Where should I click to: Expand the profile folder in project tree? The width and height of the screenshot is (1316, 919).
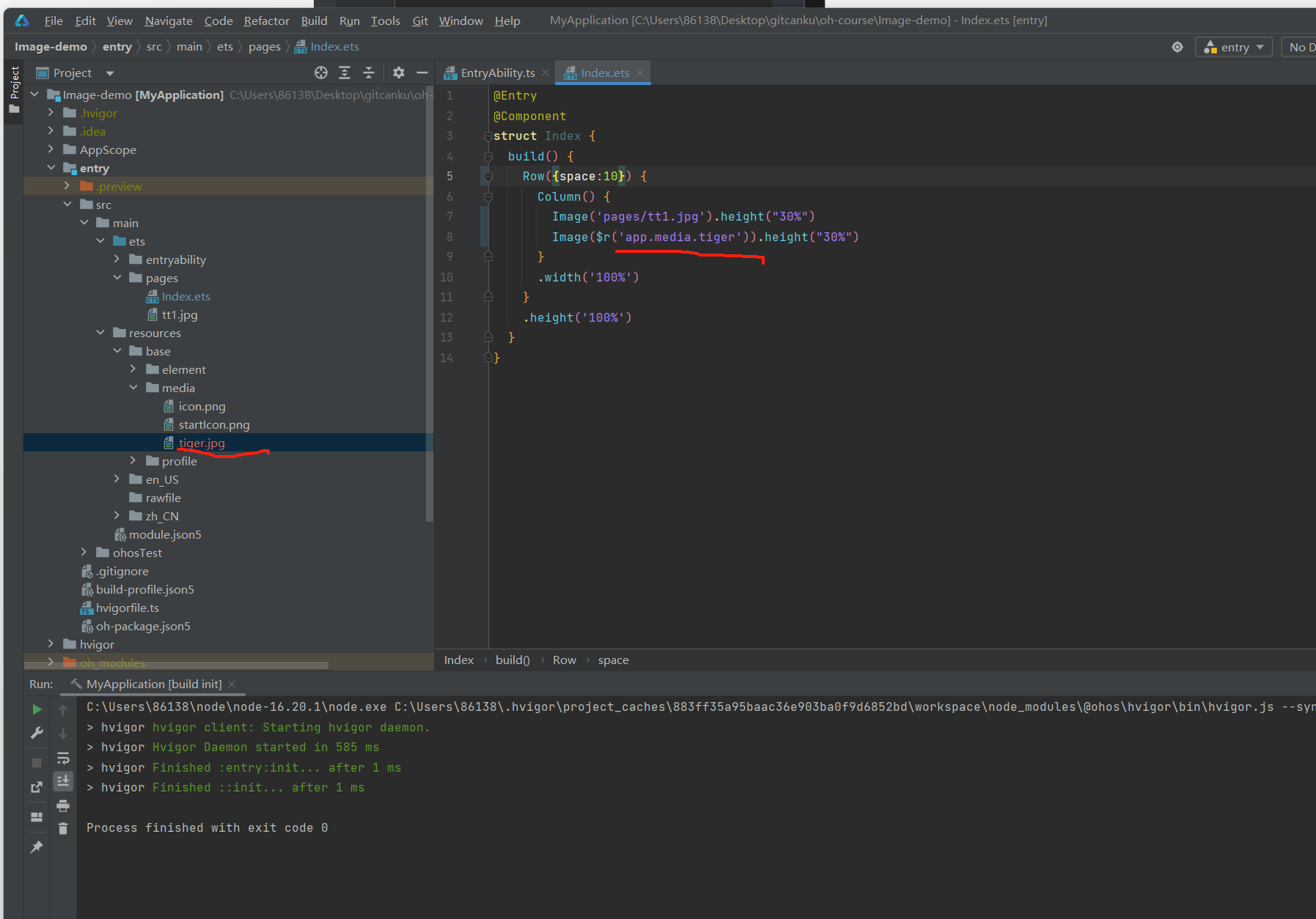click(133, 461)
